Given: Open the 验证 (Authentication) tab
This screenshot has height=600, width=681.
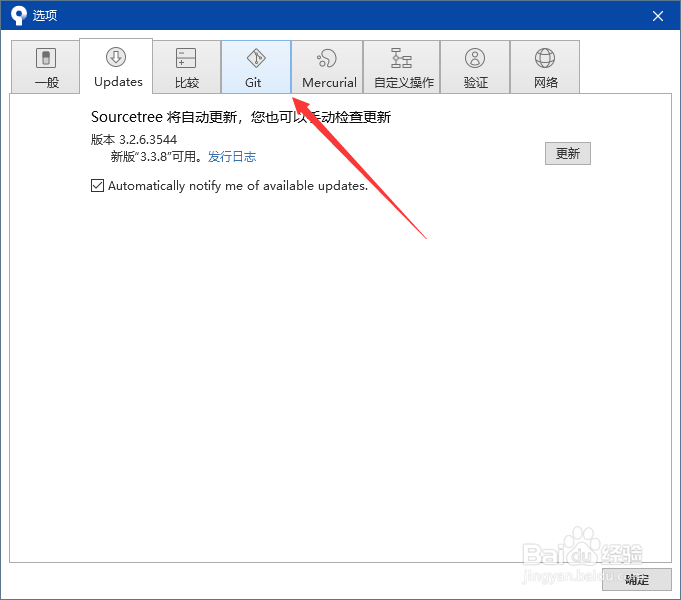Looking at the screenshot, I should (x=475, y=67).
